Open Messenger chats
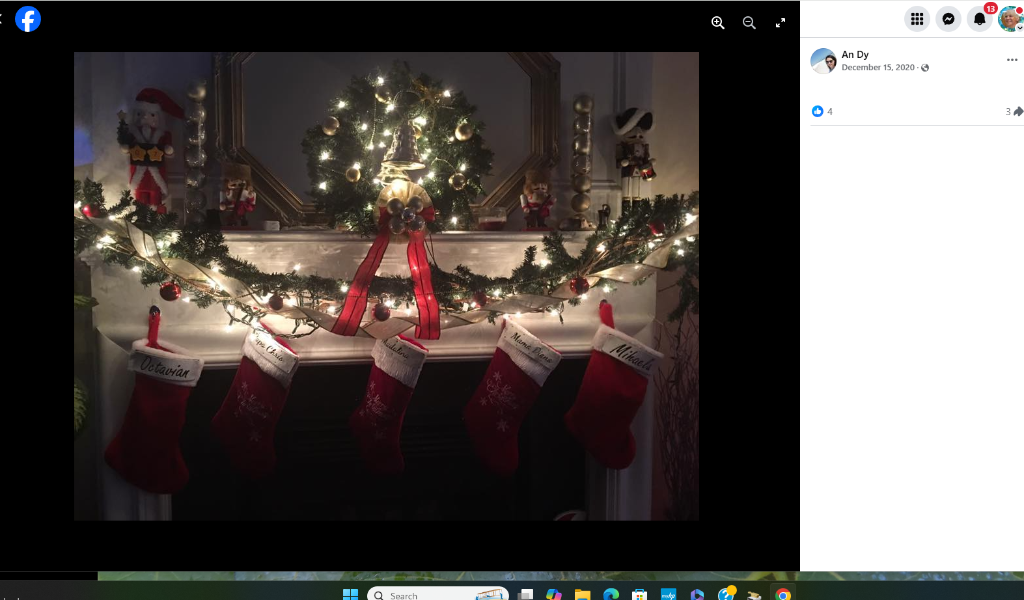 coord(948,19)
